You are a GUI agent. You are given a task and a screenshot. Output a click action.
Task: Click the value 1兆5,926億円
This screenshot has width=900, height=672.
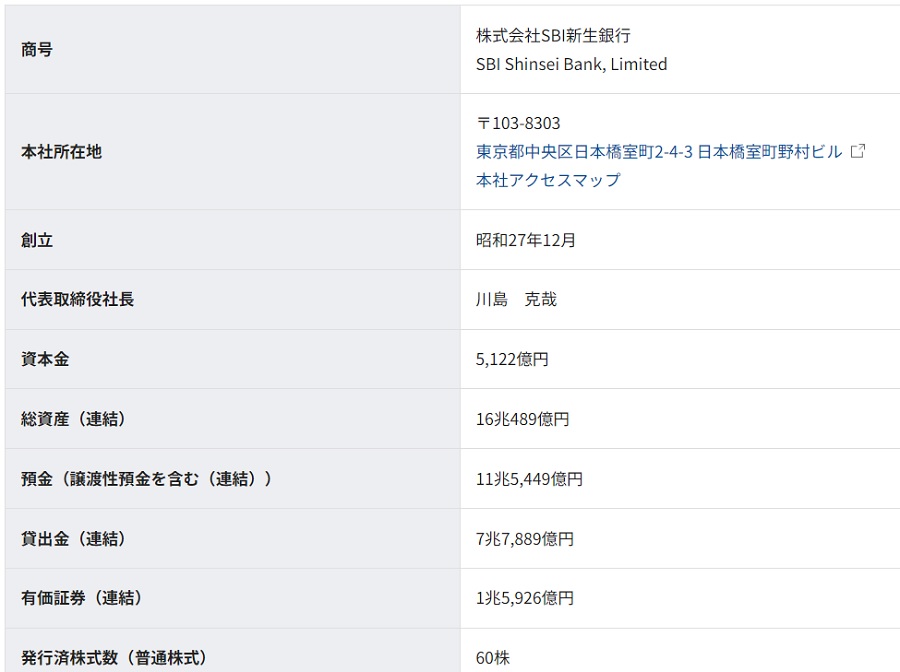tap(525, 598)
